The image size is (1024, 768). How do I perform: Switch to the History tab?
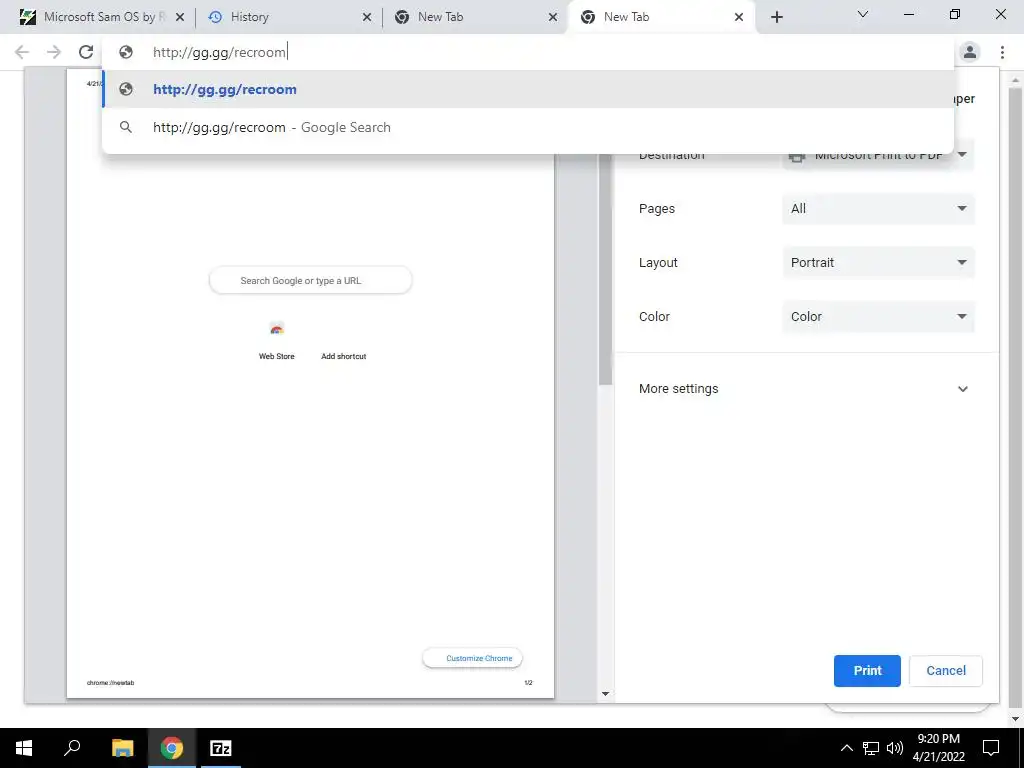click(287, 17)
